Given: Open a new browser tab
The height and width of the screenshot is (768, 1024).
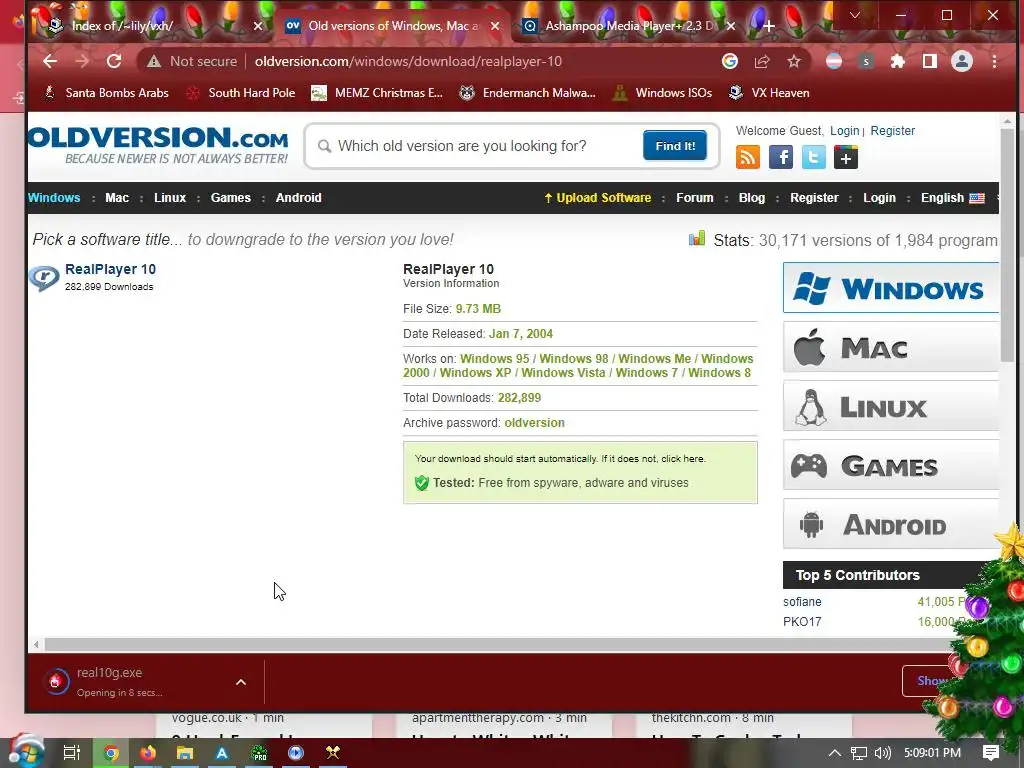Looking at the screenshot, I should [769, 26].
